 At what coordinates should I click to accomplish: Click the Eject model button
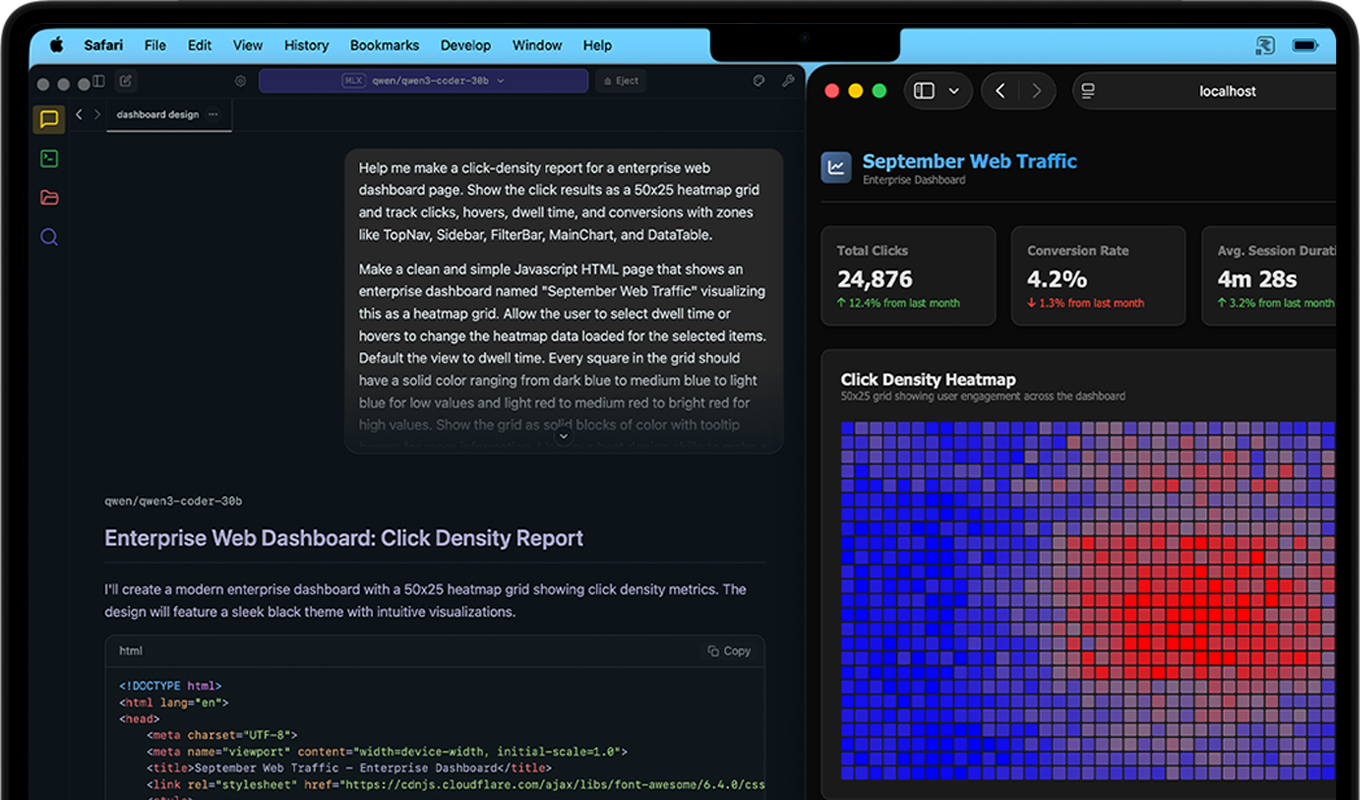click(620, 81)
